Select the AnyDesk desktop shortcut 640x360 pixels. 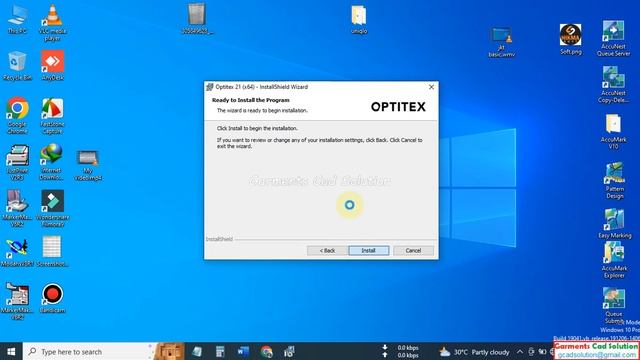[53, 65]
